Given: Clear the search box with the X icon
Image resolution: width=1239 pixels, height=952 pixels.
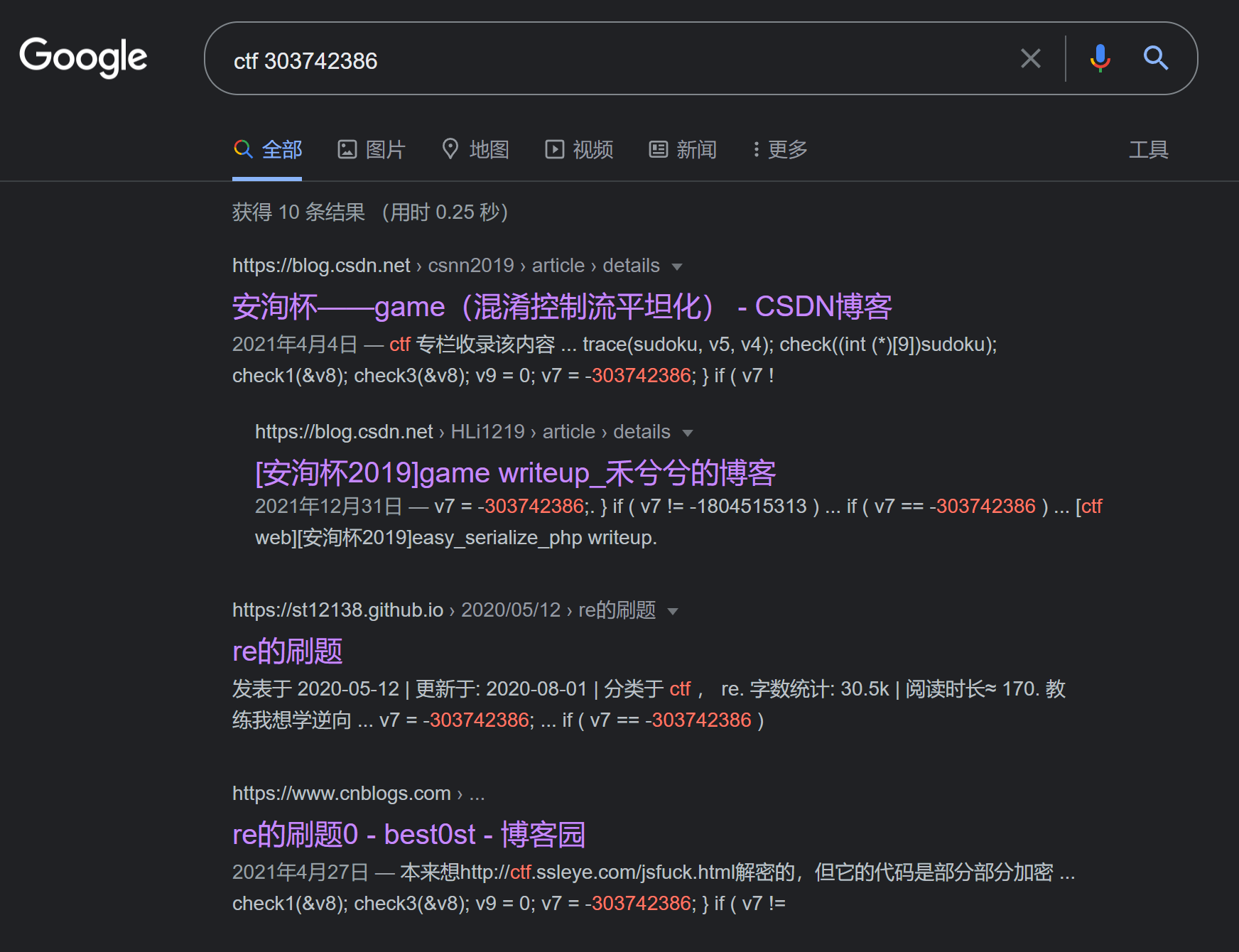Looking at the screenshot, I should coord(1030,58).
